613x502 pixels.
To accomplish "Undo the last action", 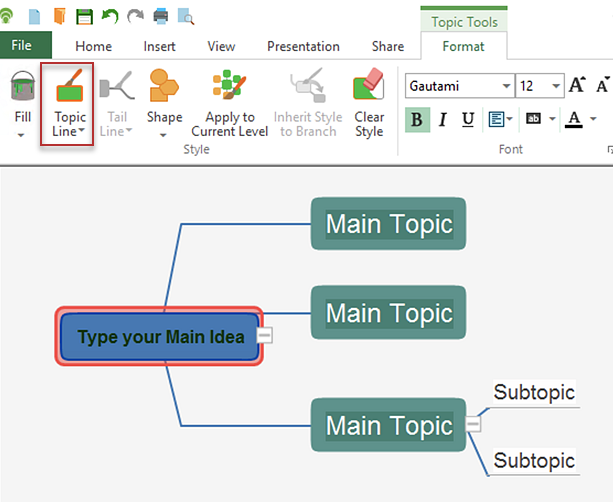I will click(110, 16).
